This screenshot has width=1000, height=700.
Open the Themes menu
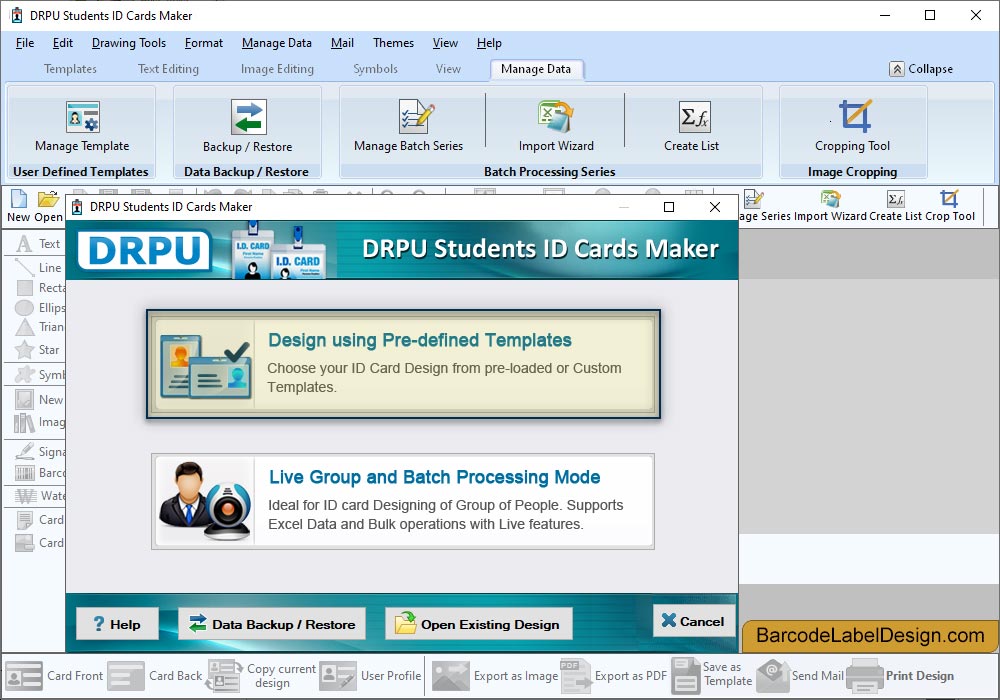pos(393,43)
